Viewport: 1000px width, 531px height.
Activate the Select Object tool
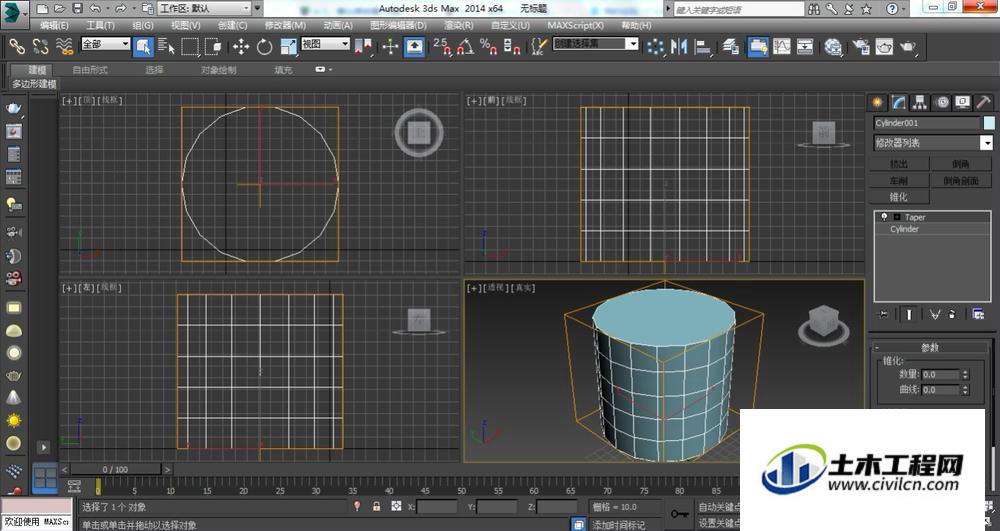(x=143, y=47)
